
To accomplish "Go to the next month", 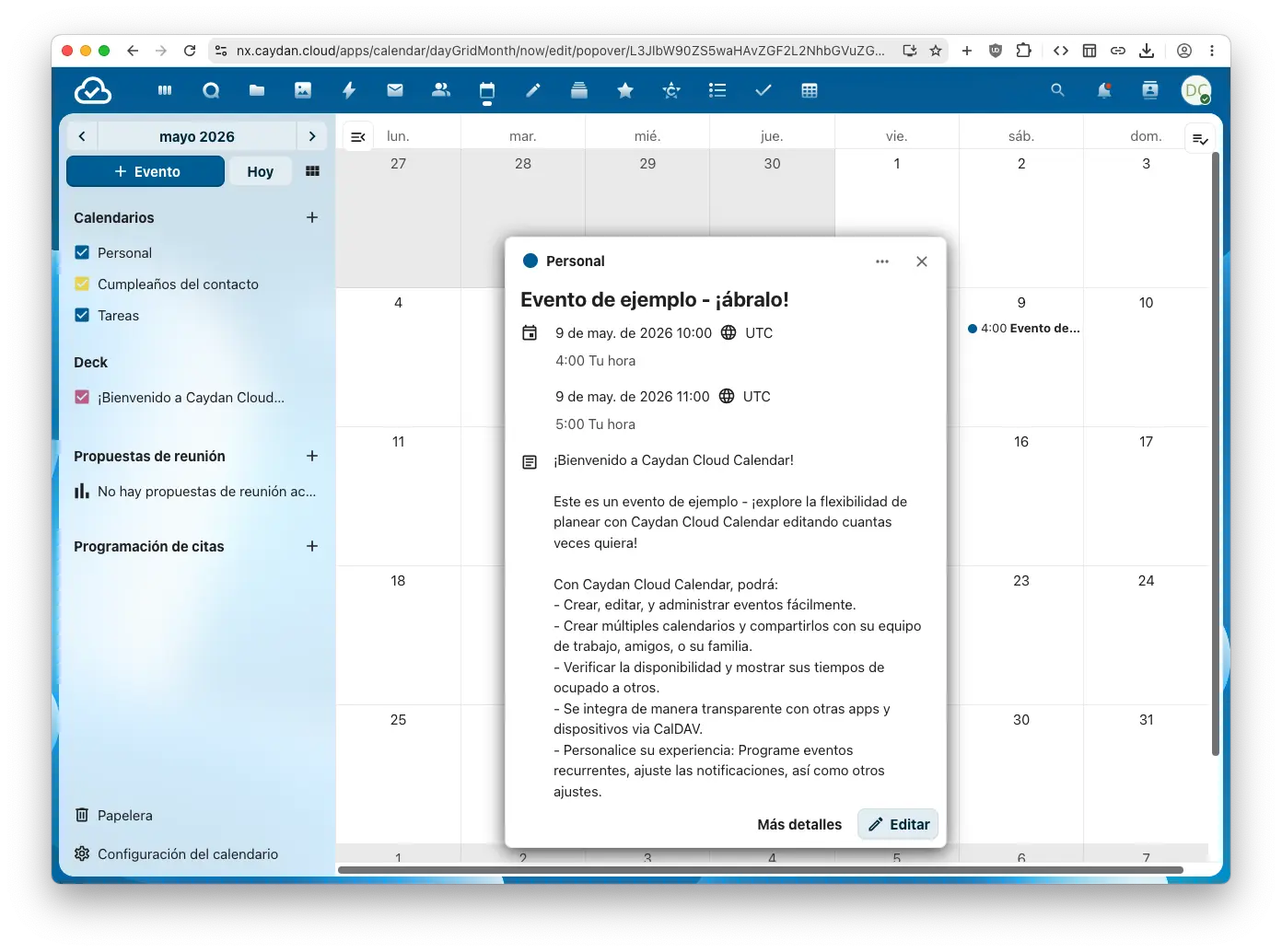I will (x=312, y=136).
